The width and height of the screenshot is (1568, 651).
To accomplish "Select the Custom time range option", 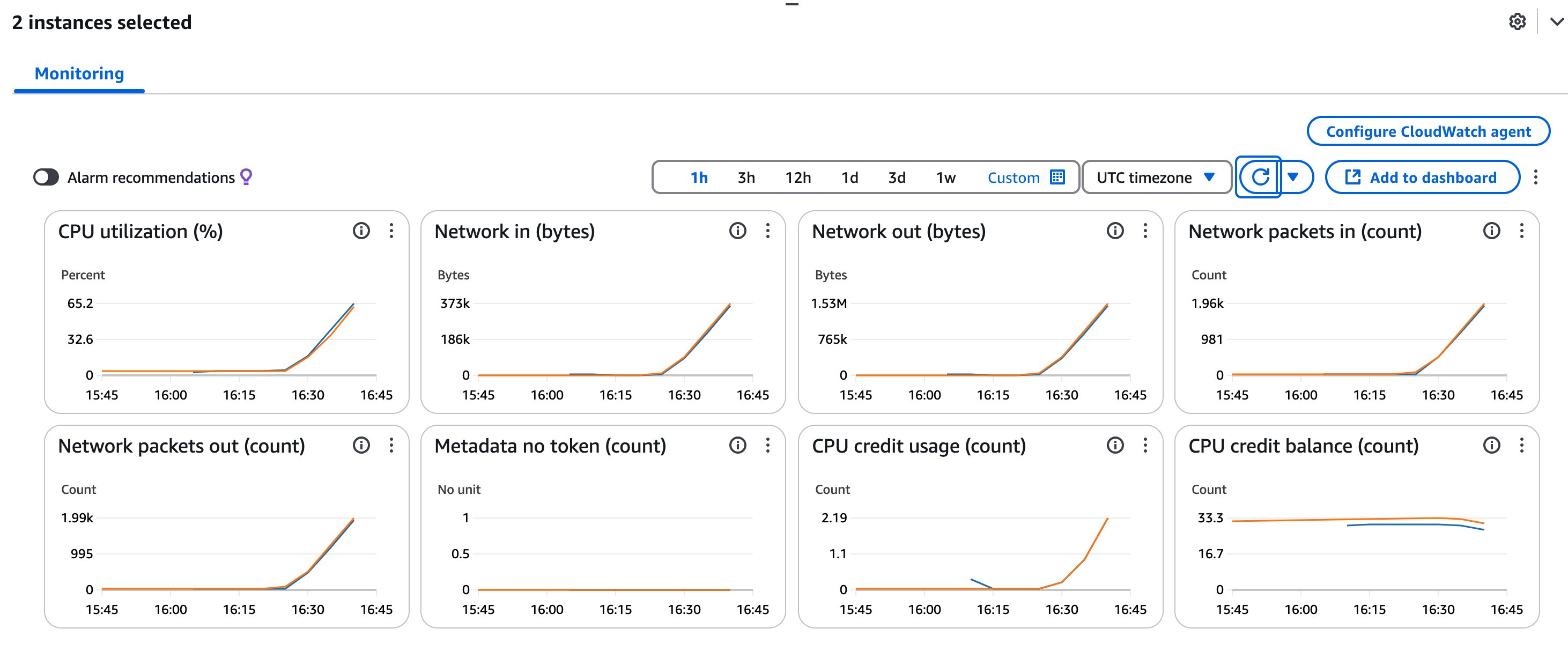I will coord(1013,177).
